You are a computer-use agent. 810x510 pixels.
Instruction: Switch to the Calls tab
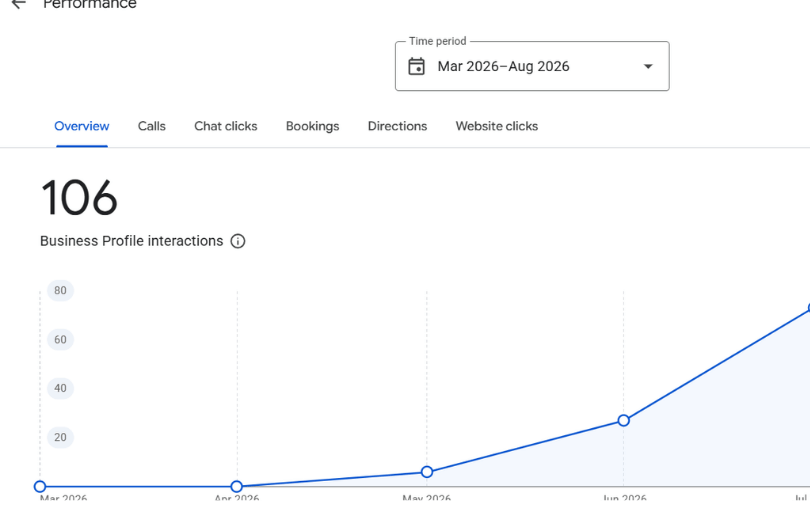(x=152, y=126)
